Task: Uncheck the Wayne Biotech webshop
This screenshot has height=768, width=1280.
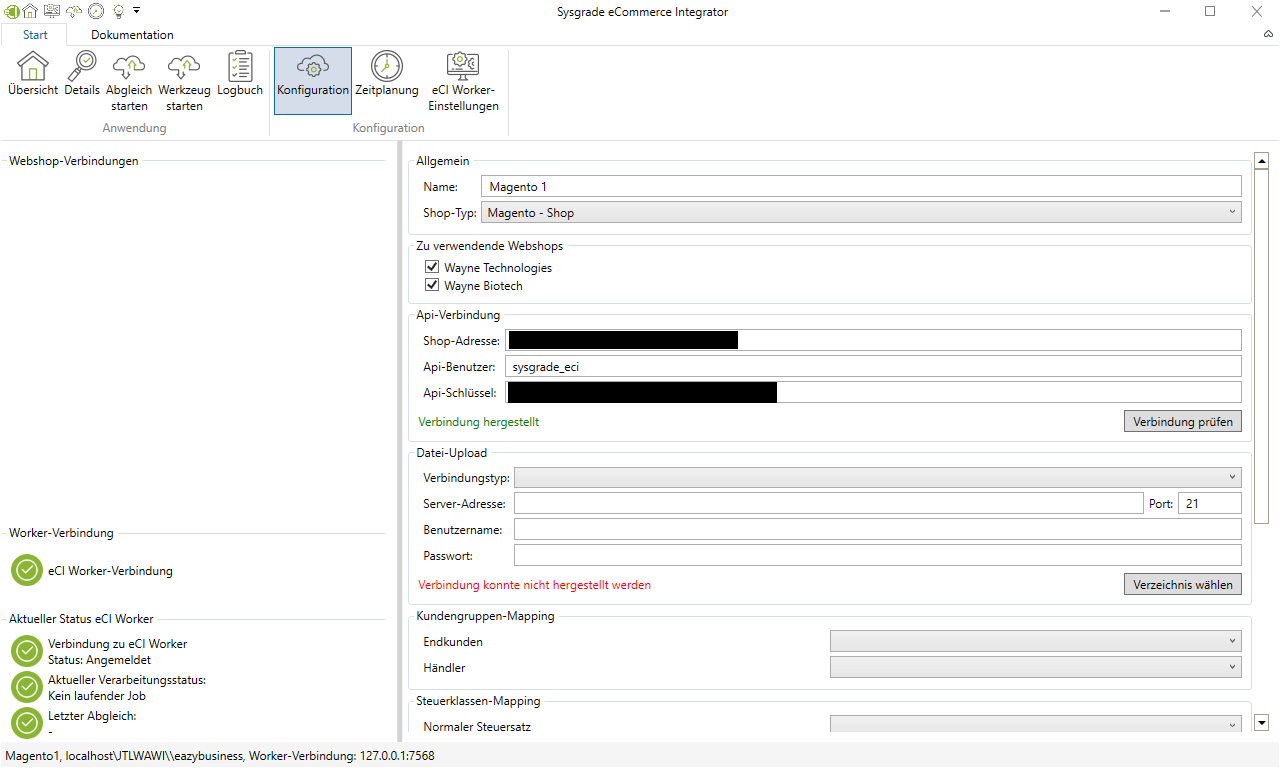Action: tap(432, 285)
